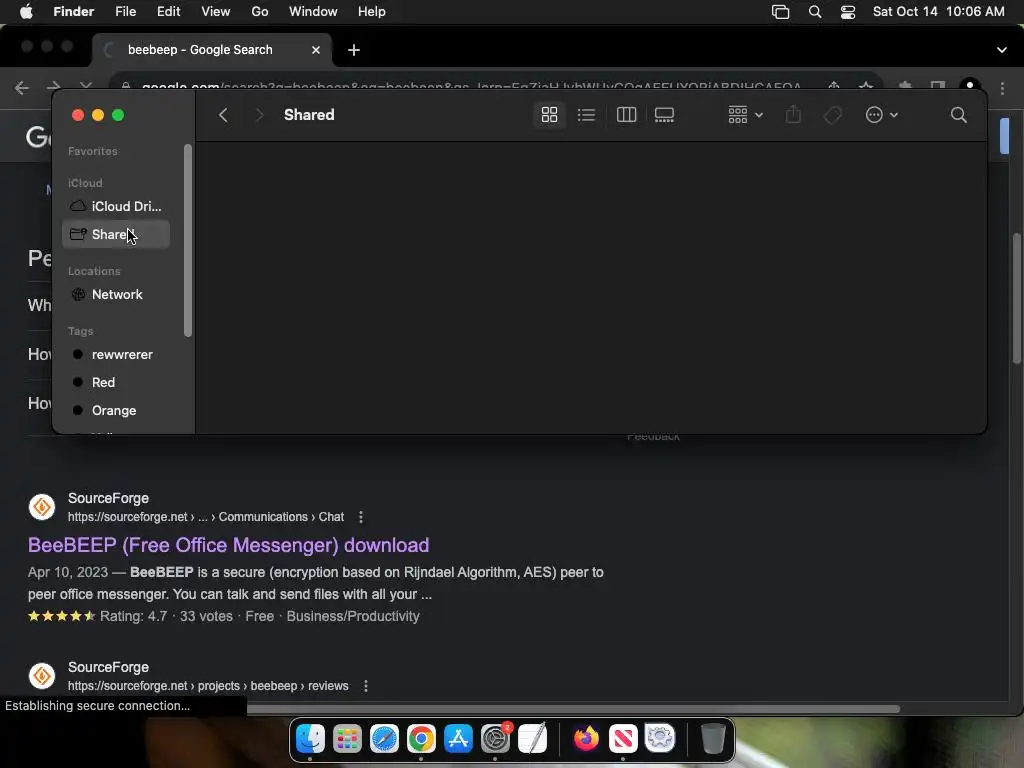Click Chrome's horizontal scrollbar
Image resolution: width=1024 pixels, height=768 pixels.
click(x=573, y=709)
